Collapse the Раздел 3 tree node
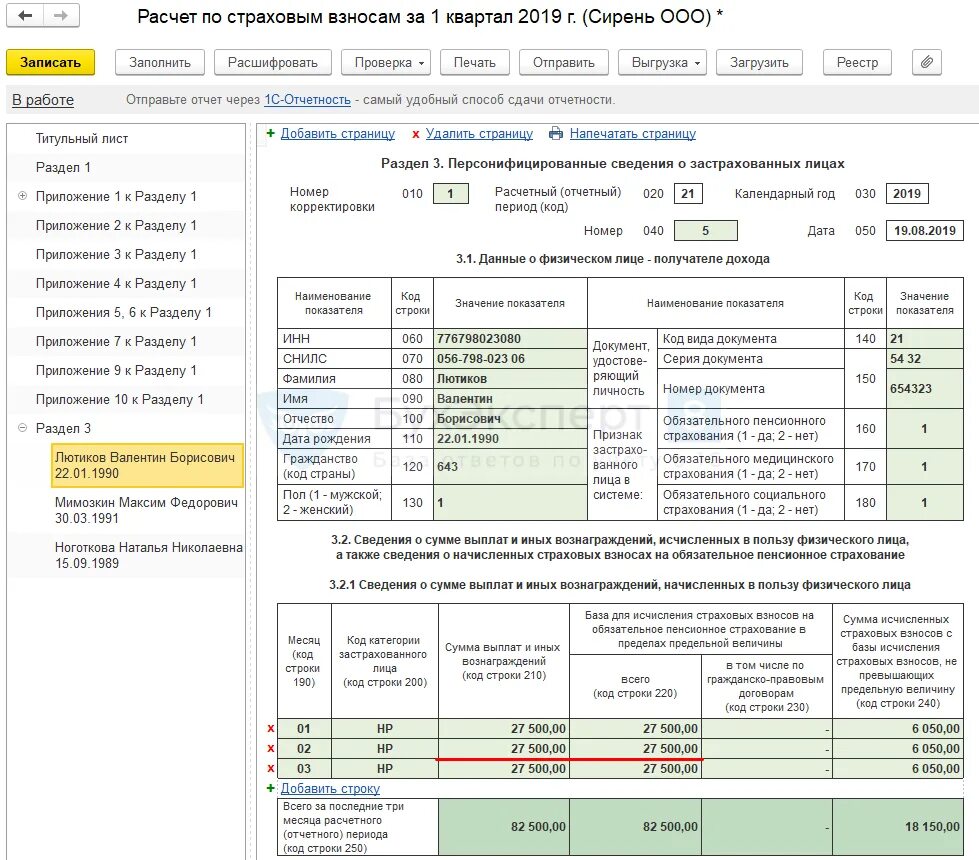This screenshot has width=979, height=860. (22, 428)
